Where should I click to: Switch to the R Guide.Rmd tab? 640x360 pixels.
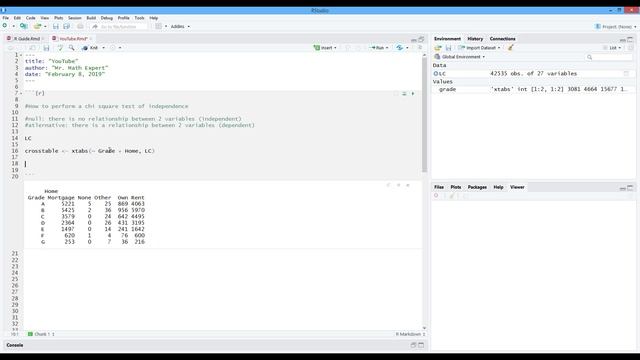[x=27, y=39]
